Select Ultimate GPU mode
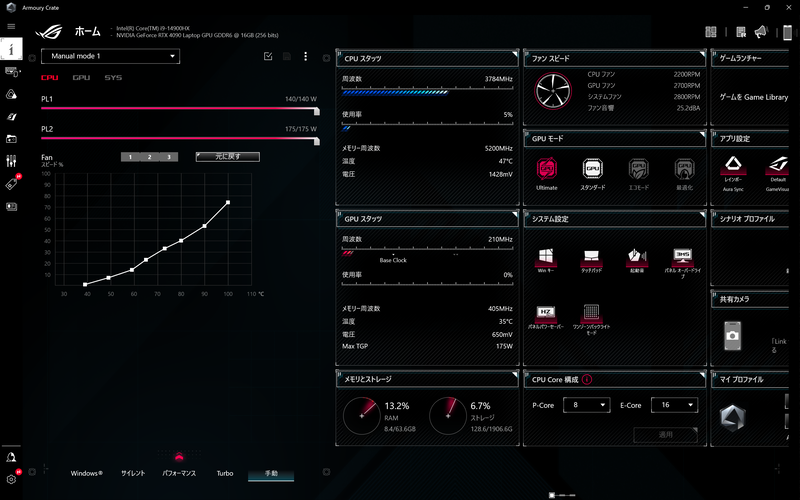 click(546, 169)
